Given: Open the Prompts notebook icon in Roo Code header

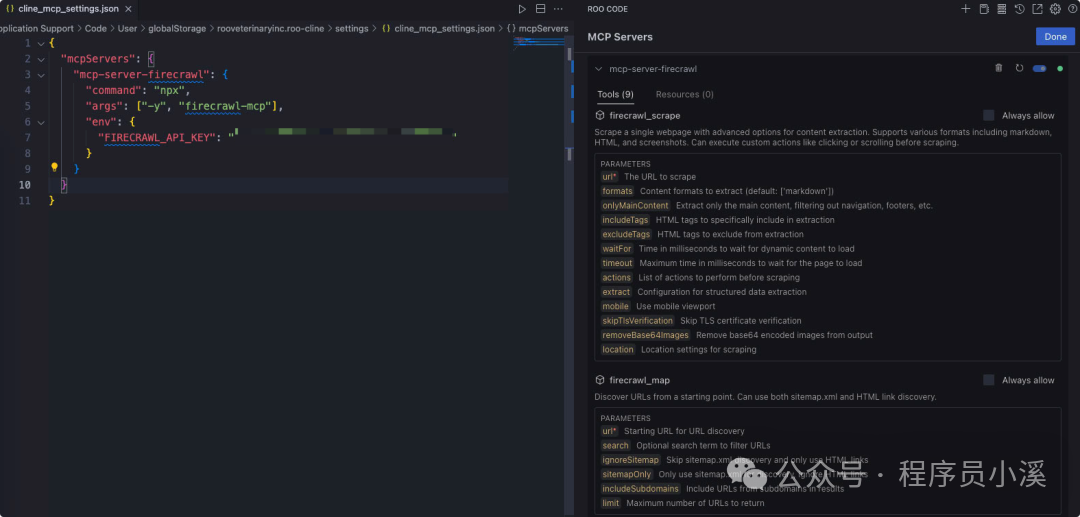Looking at the screenshot, I should coord(984,9).
